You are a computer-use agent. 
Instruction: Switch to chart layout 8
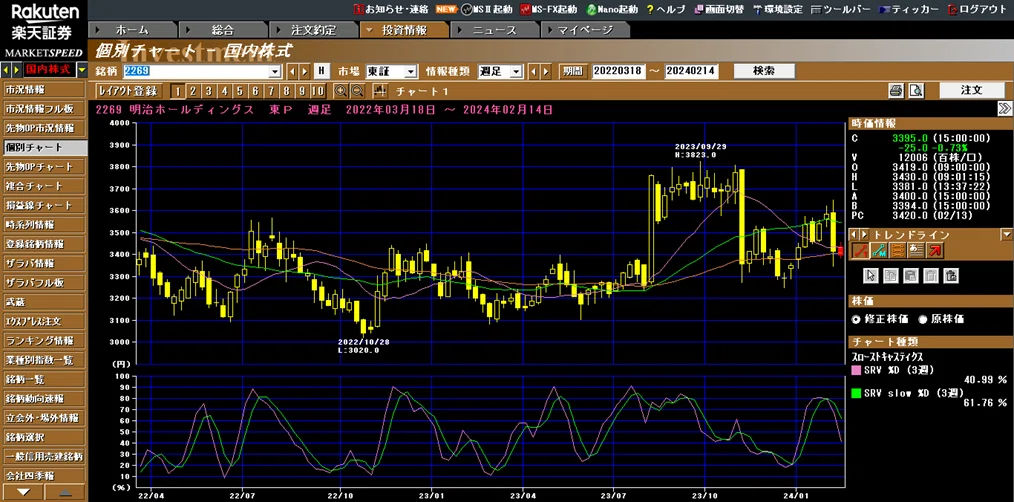[286, 91]
